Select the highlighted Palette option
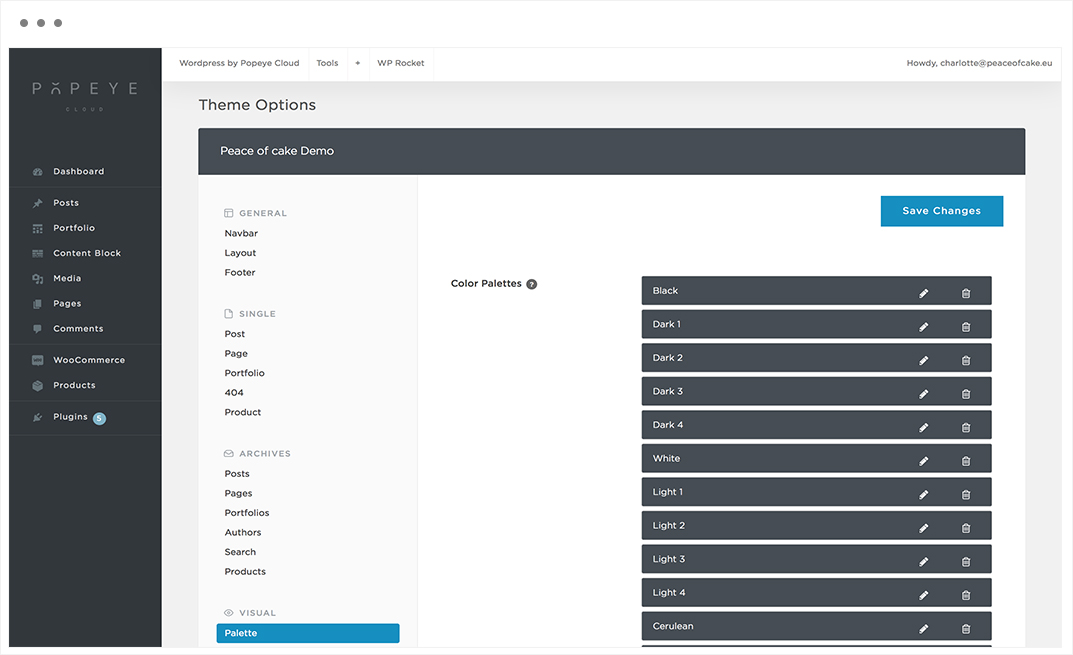 coord(308,633)
